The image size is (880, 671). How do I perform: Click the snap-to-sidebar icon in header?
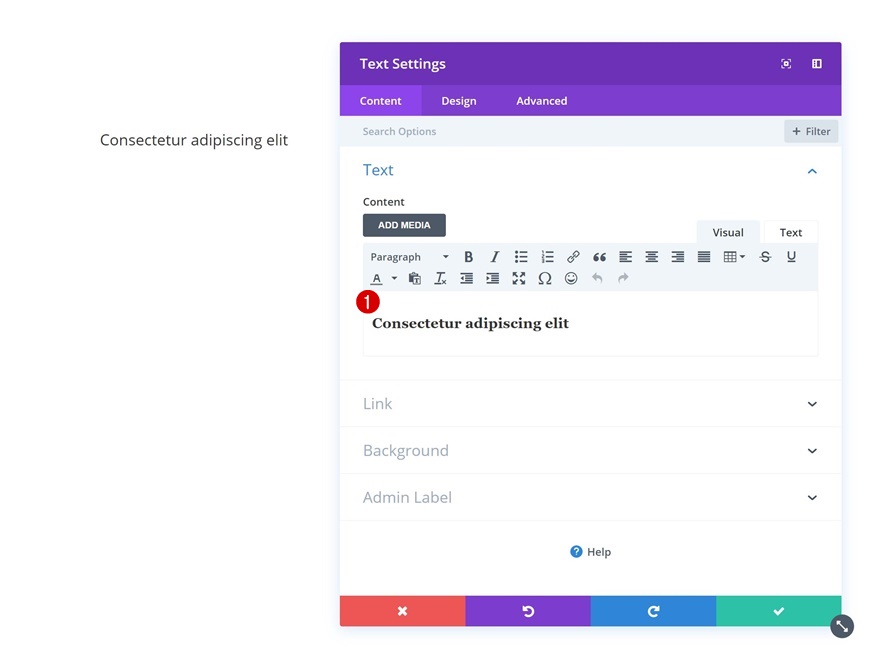pyautogui.click(x=817, y=64)
